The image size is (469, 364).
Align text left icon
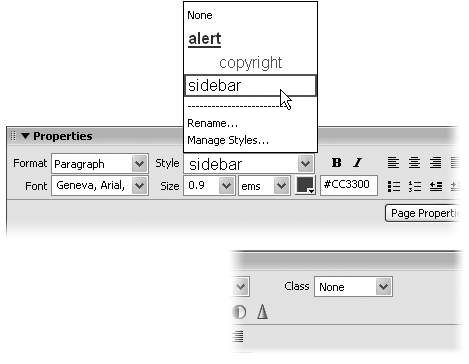pyautogui.click(x=393, y=163)
